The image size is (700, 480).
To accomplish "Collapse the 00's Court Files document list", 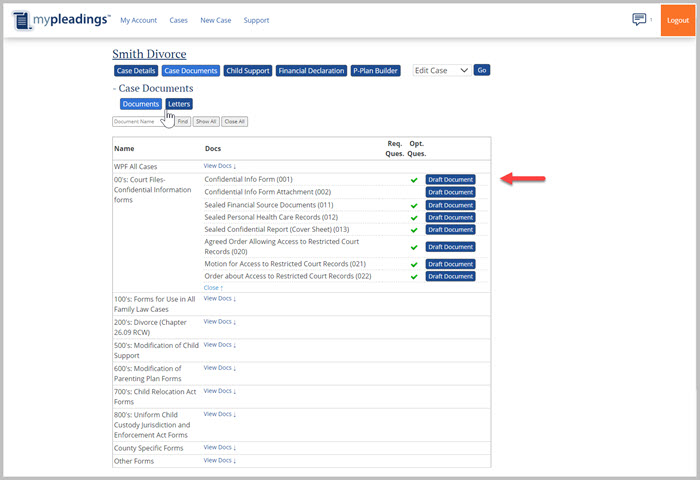I will coord(214,288).
